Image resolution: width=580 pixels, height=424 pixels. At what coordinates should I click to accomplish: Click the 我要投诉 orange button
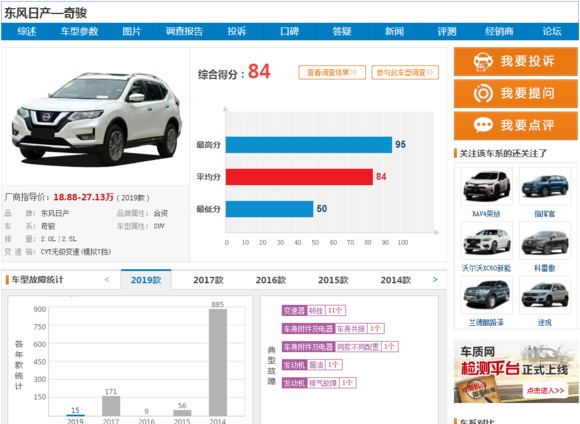pos(516,61)
